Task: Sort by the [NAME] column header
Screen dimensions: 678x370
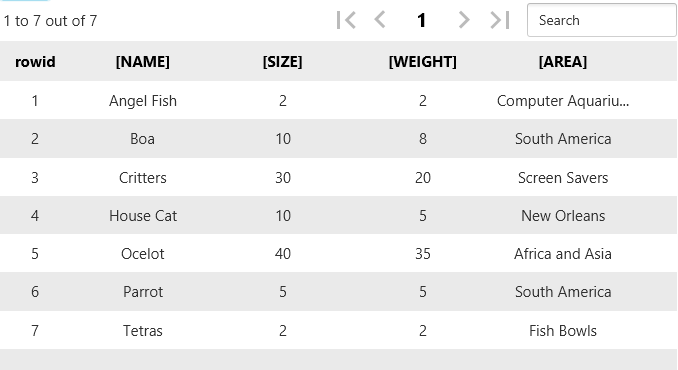Action: pyautogui.click(x=143, y=62)
